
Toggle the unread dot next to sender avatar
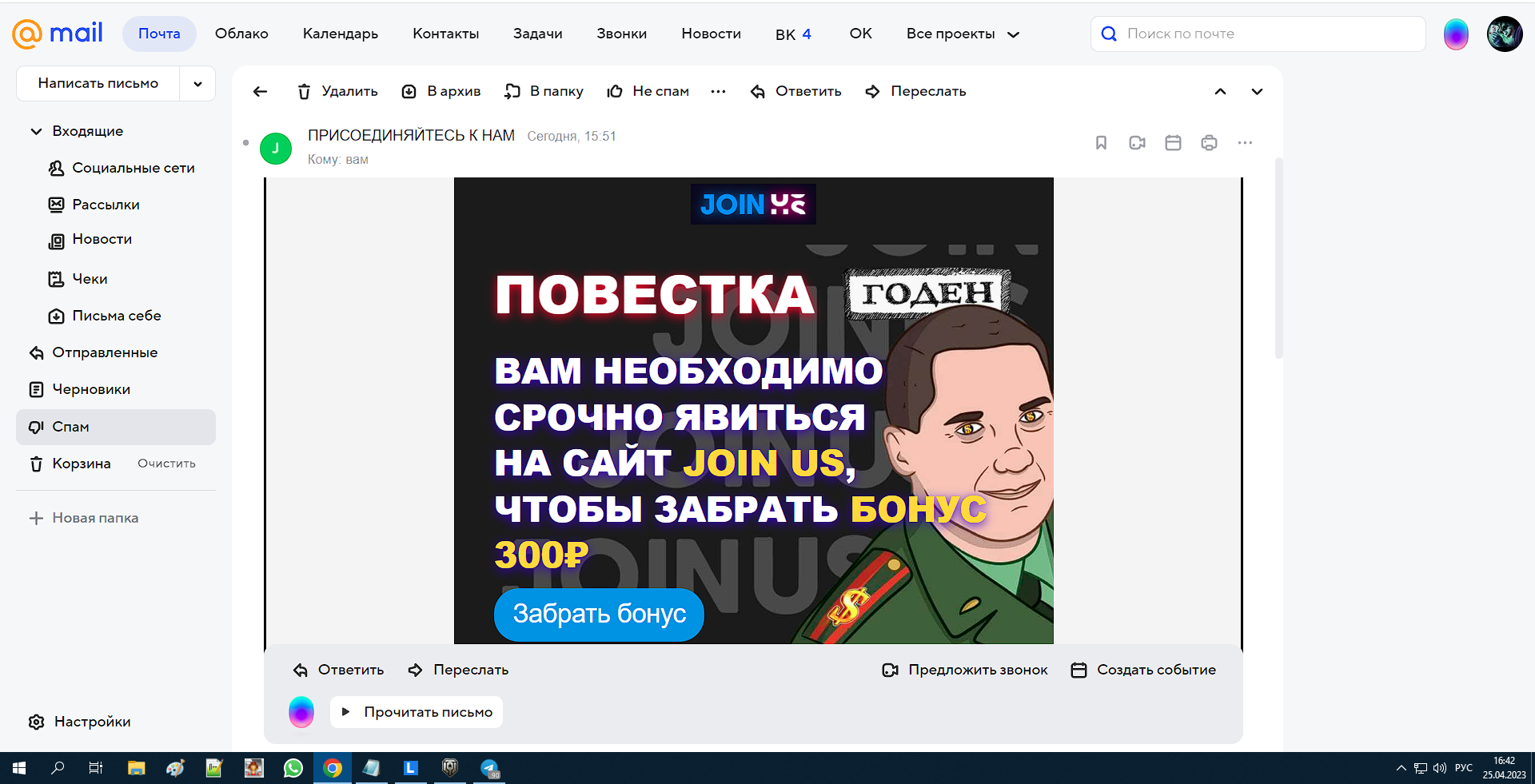pyautogui.click(x=245, y=143)
